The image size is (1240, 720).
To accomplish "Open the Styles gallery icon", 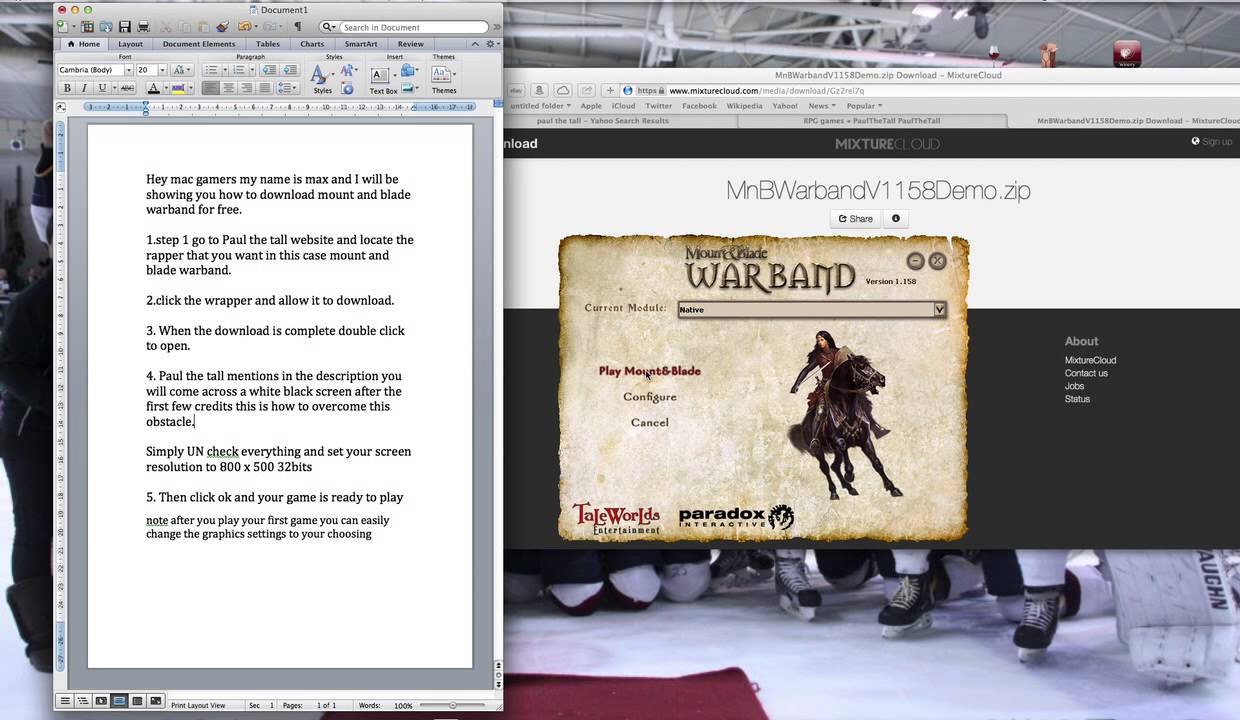I will point(322,78).
